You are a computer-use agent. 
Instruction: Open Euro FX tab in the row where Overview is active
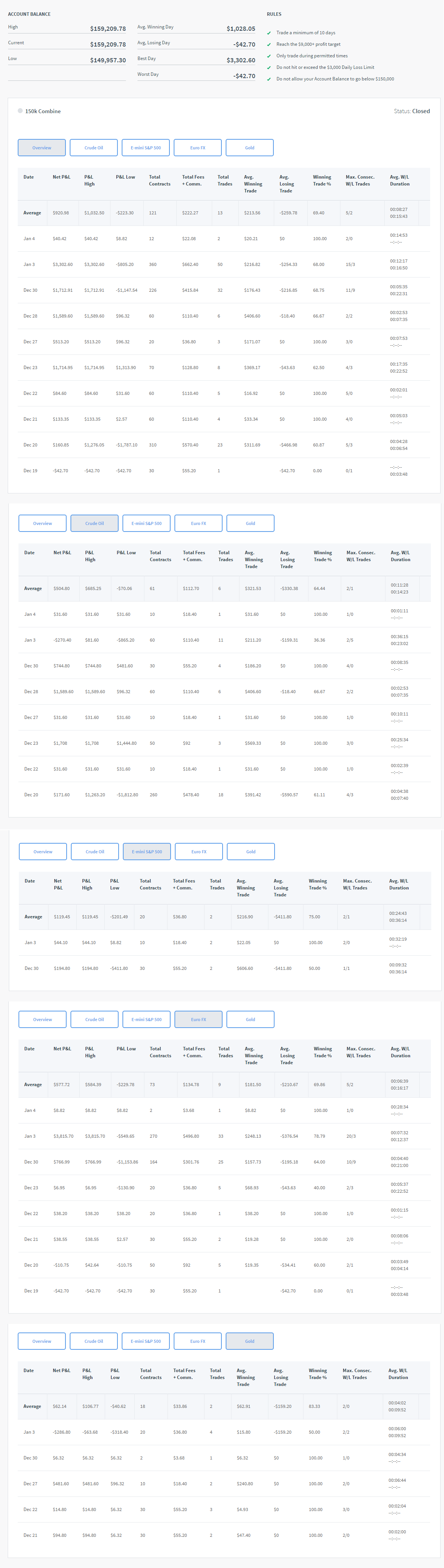click(x=197, y=148)
